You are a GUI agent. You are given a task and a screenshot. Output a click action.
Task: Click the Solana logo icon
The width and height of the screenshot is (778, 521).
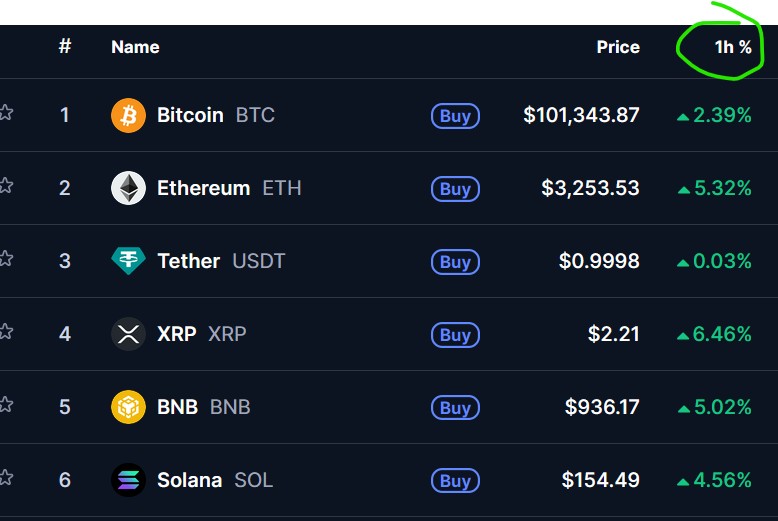(x=128, y=480)
